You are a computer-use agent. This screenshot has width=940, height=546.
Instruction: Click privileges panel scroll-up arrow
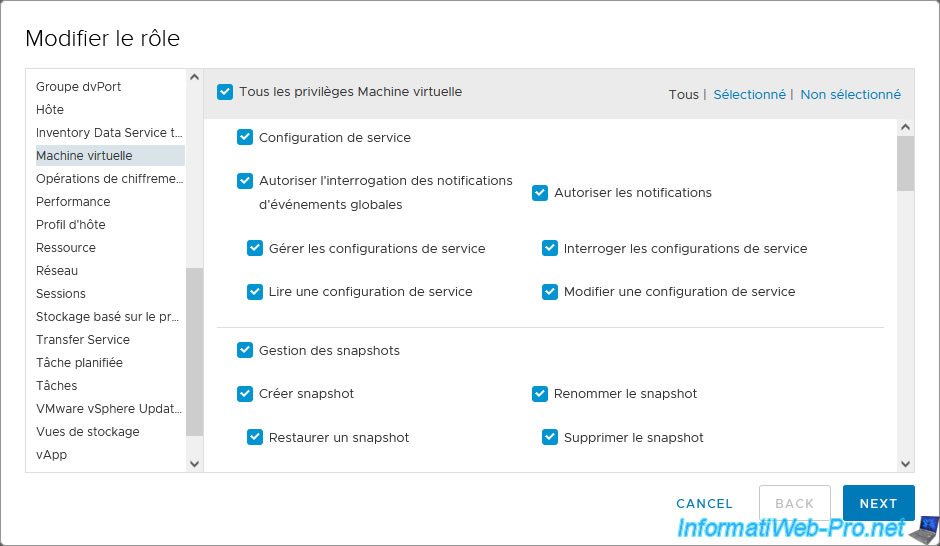[x=905, y=127]
